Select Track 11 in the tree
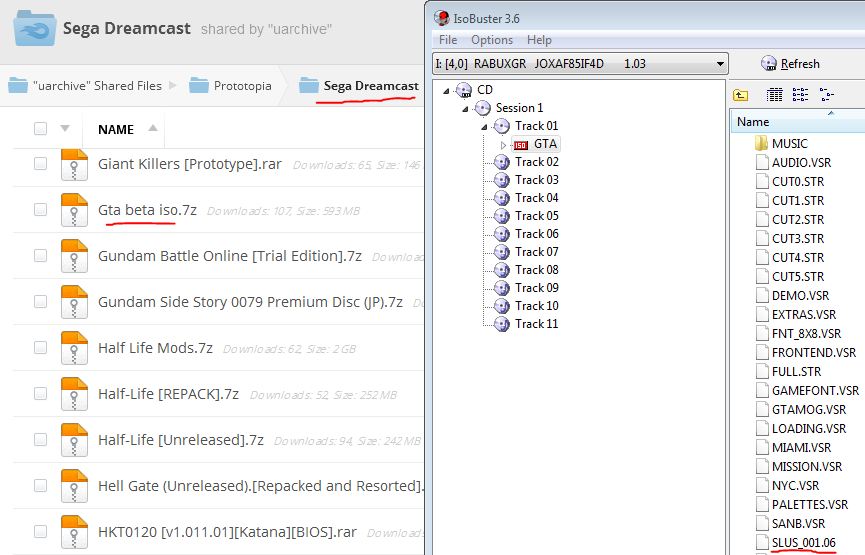This screenshot has height=555, width=865. tap(536, 324)
